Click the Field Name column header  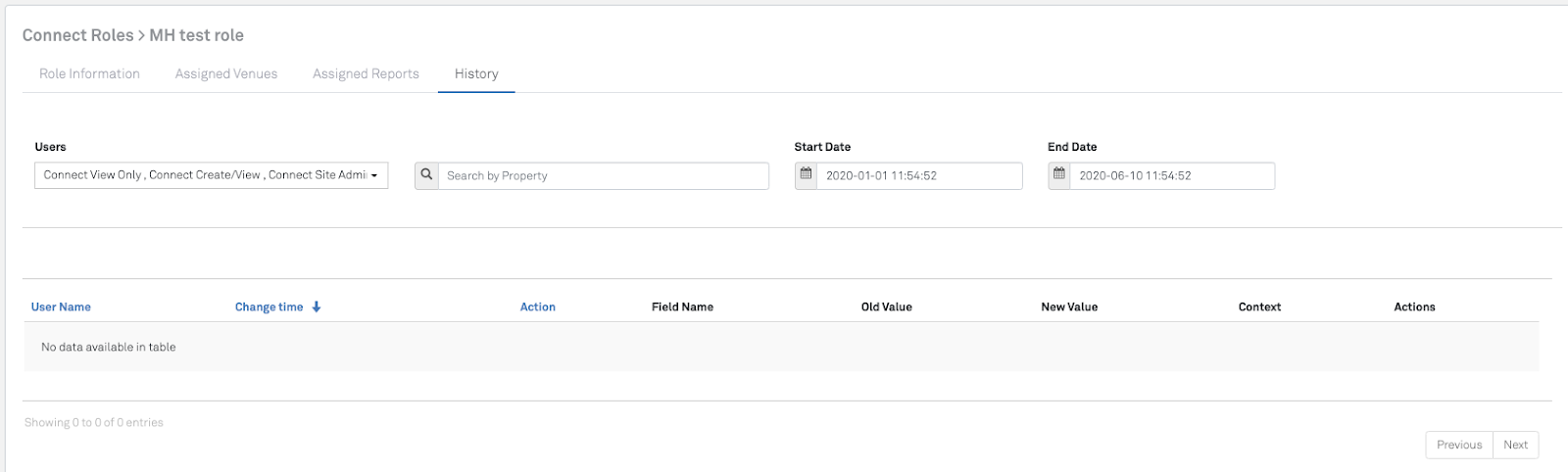click(682, 307)
